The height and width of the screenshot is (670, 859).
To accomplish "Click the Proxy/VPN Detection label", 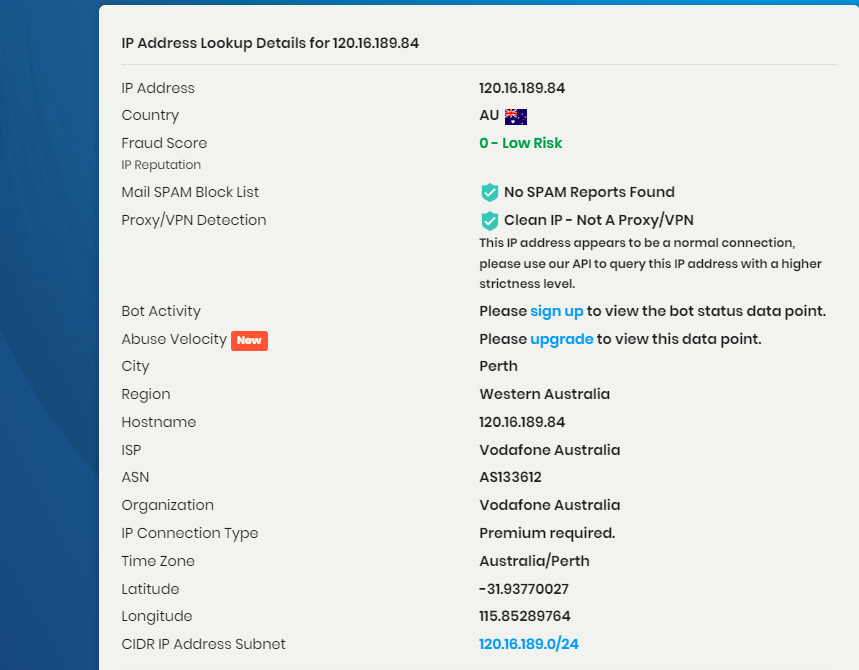I will (194, 220).
